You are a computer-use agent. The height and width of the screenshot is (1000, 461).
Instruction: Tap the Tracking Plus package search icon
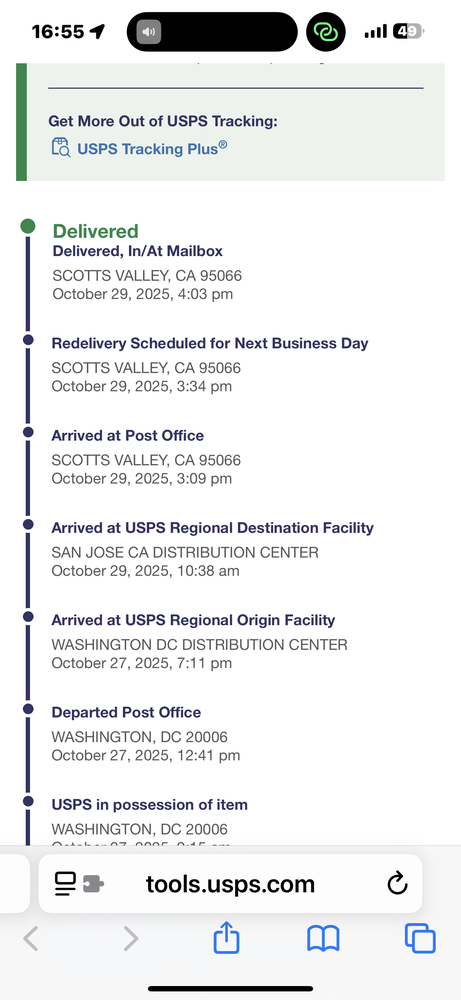tap(61, 147)
